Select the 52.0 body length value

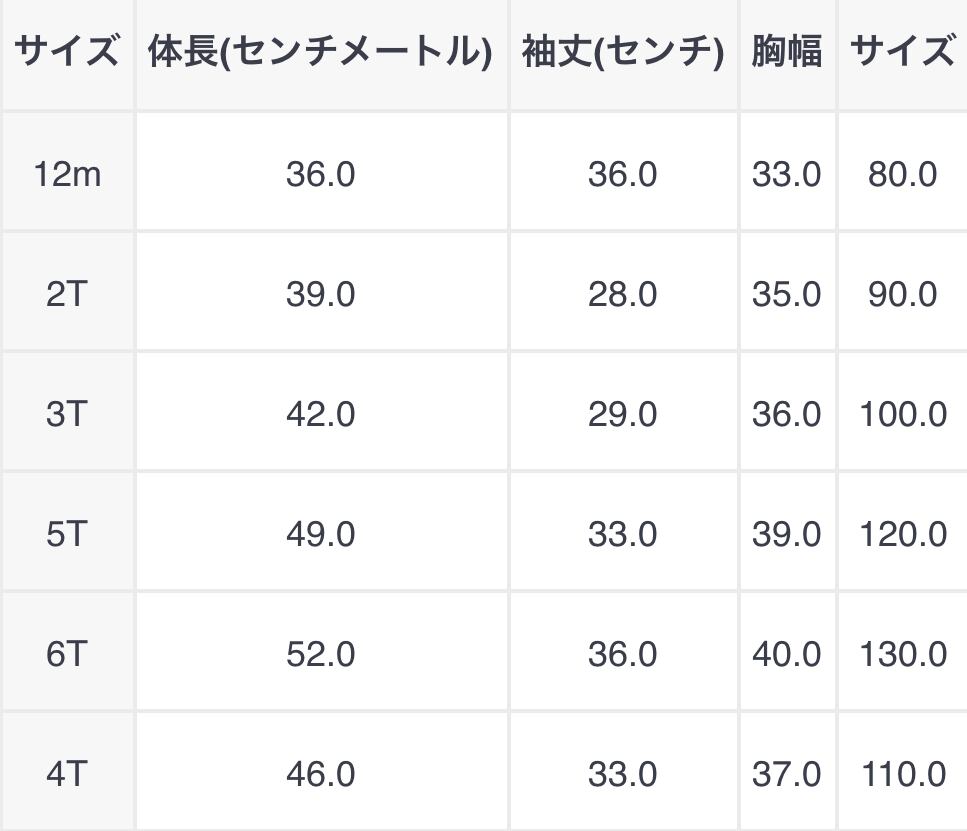[x=320, y=654]
